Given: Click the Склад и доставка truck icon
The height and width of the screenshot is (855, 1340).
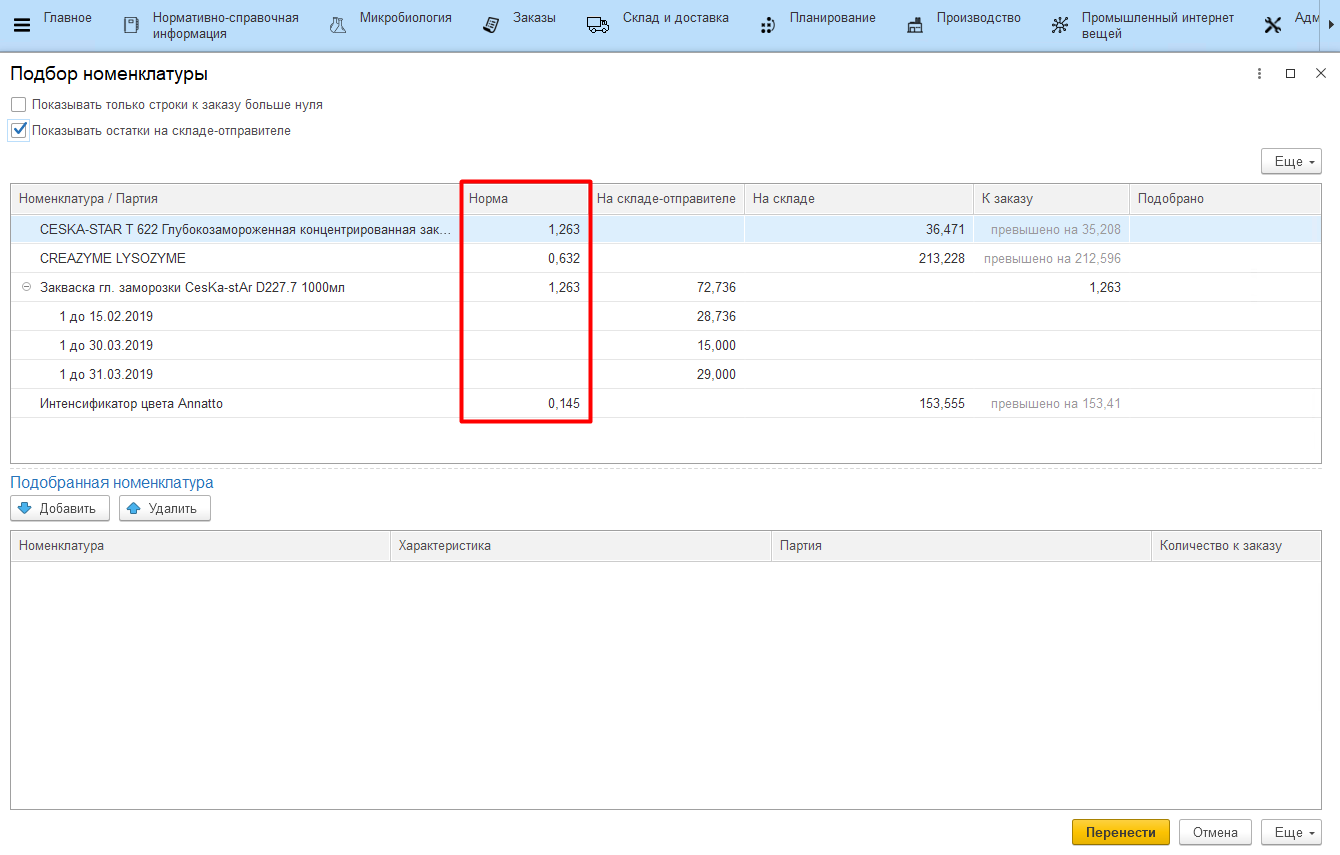Looking at the screenshot, I should tap(598, 26).
